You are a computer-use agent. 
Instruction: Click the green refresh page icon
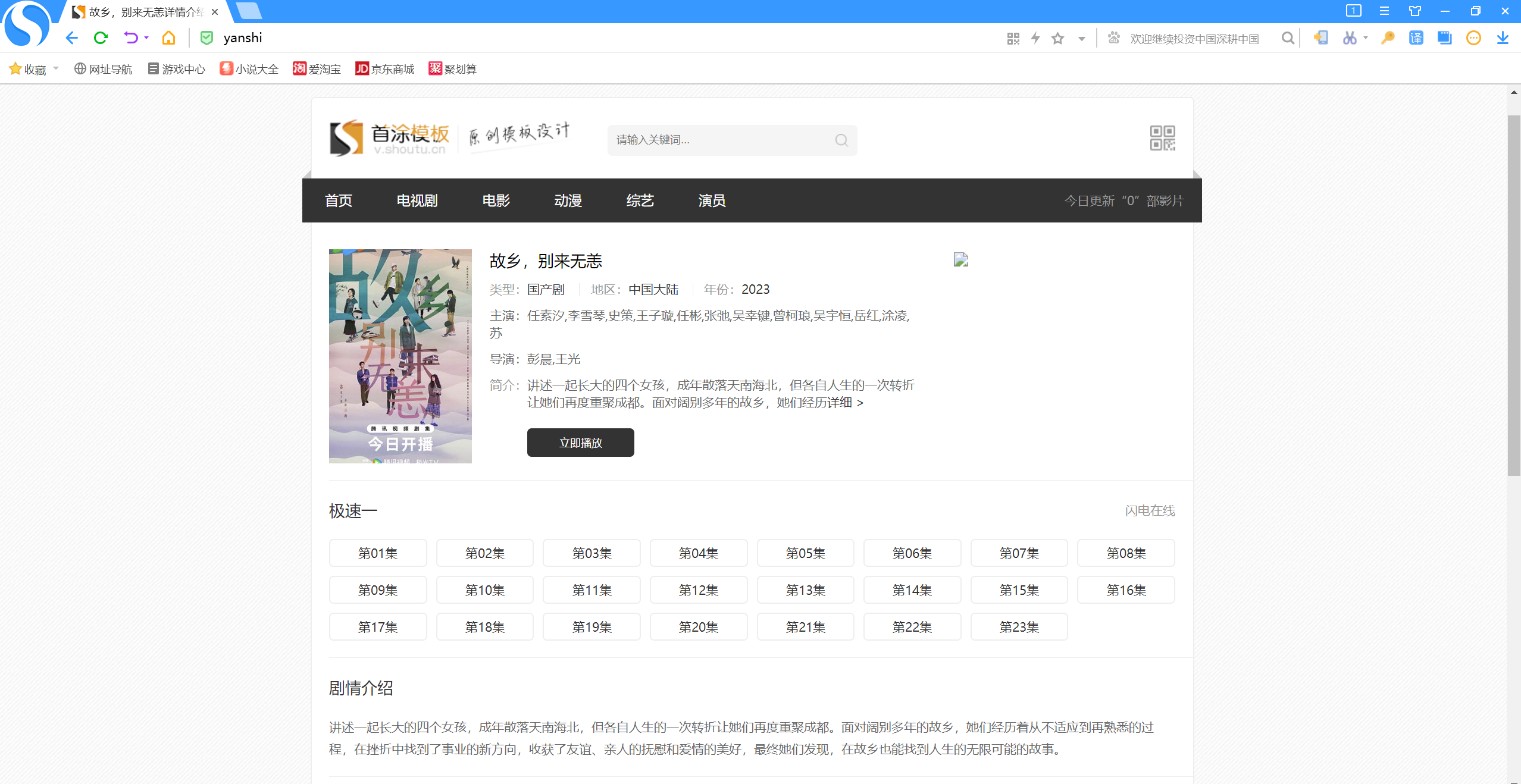pyautogui.click(x=101, y=38)
